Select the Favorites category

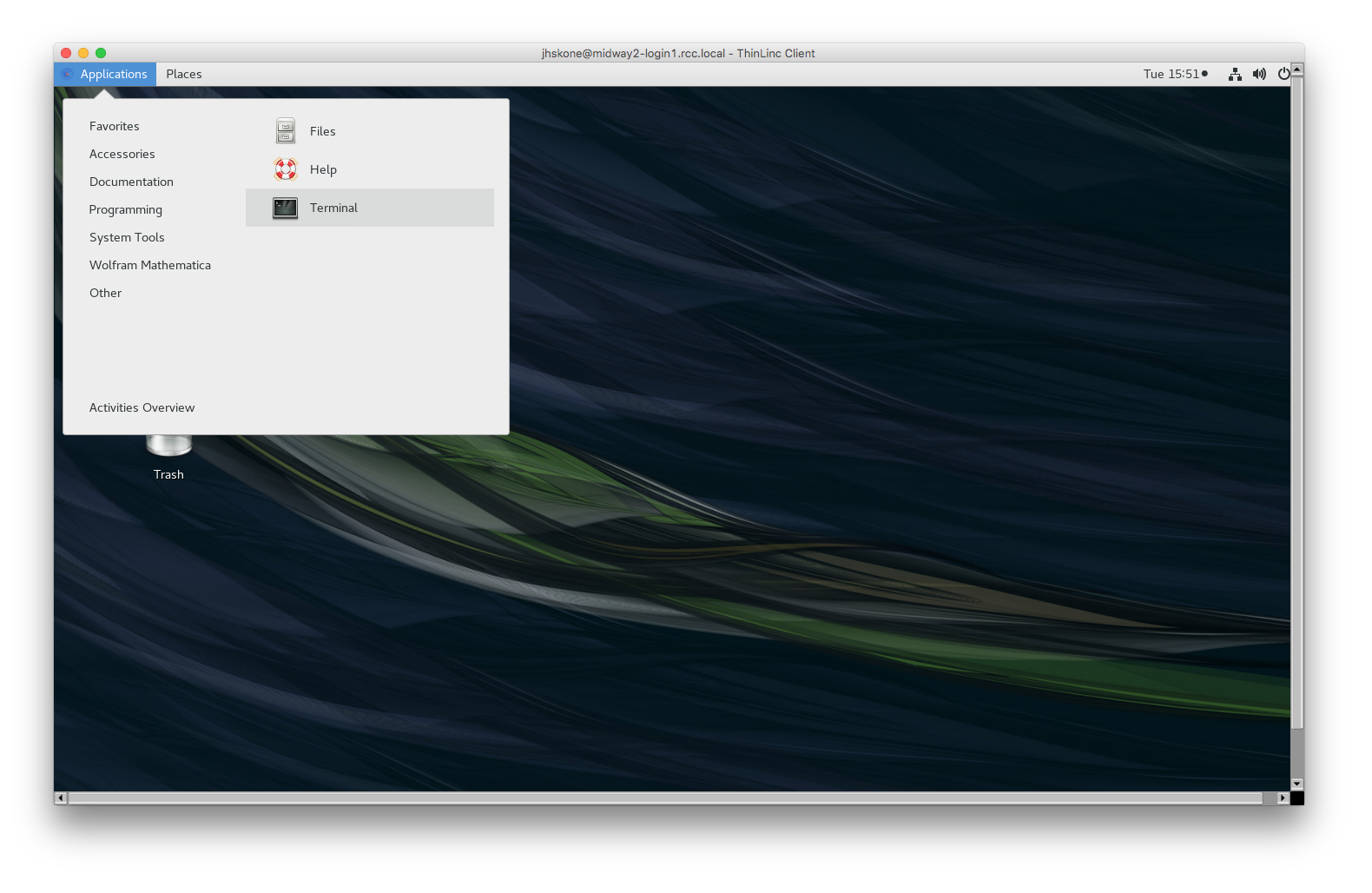[x=115, y=126]
